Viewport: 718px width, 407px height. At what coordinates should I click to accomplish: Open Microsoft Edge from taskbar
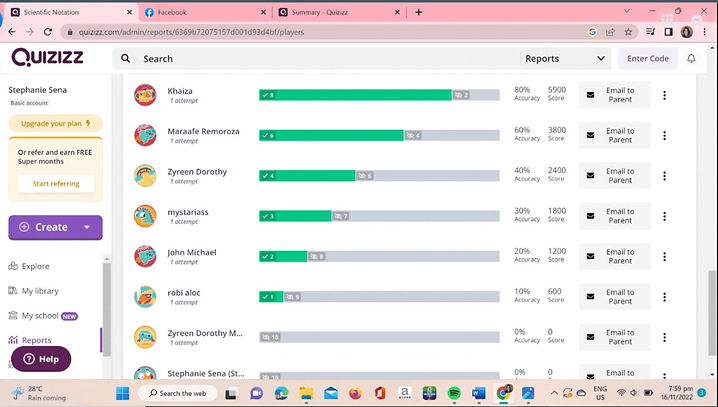[281, 393]
